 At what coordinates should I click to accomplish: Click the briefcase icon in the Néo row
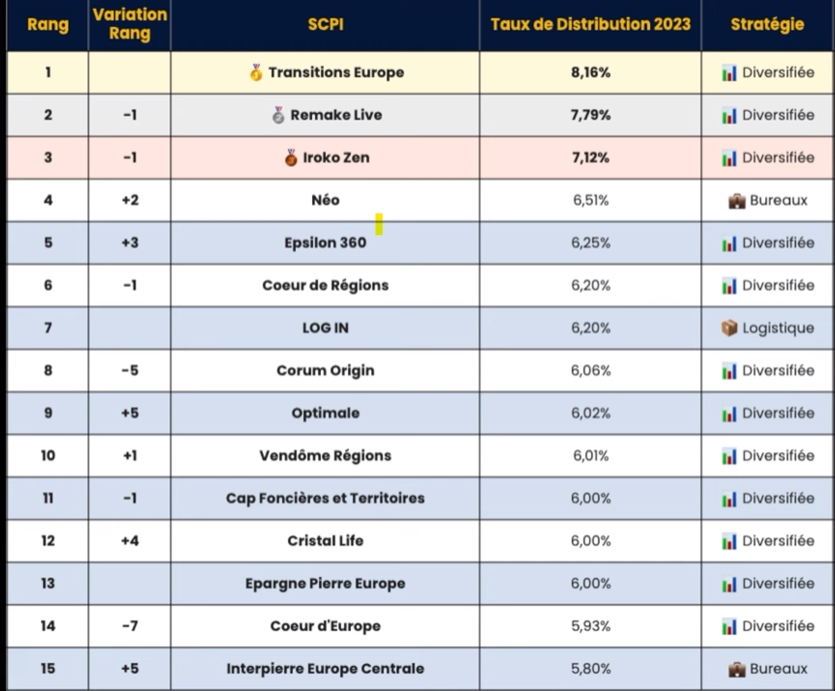(x=738, y=200)
